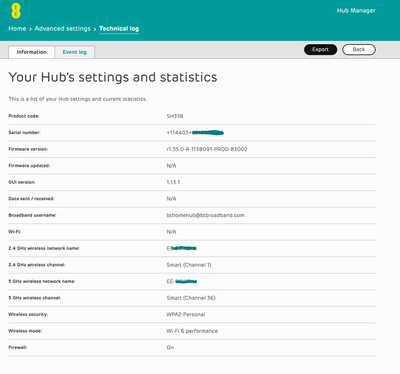
Task: Click the N/A value for Wi-Fi
Action: 171,232
